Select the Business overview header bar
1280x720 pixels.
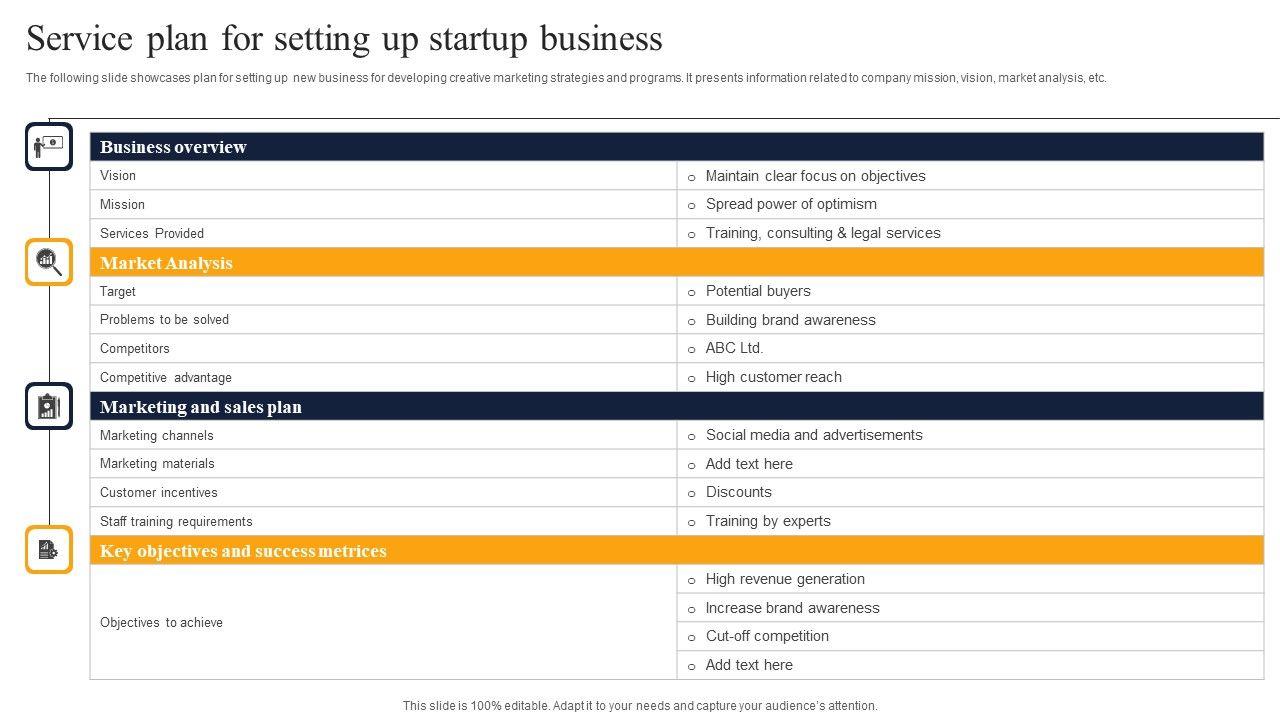tap(676, 147)
